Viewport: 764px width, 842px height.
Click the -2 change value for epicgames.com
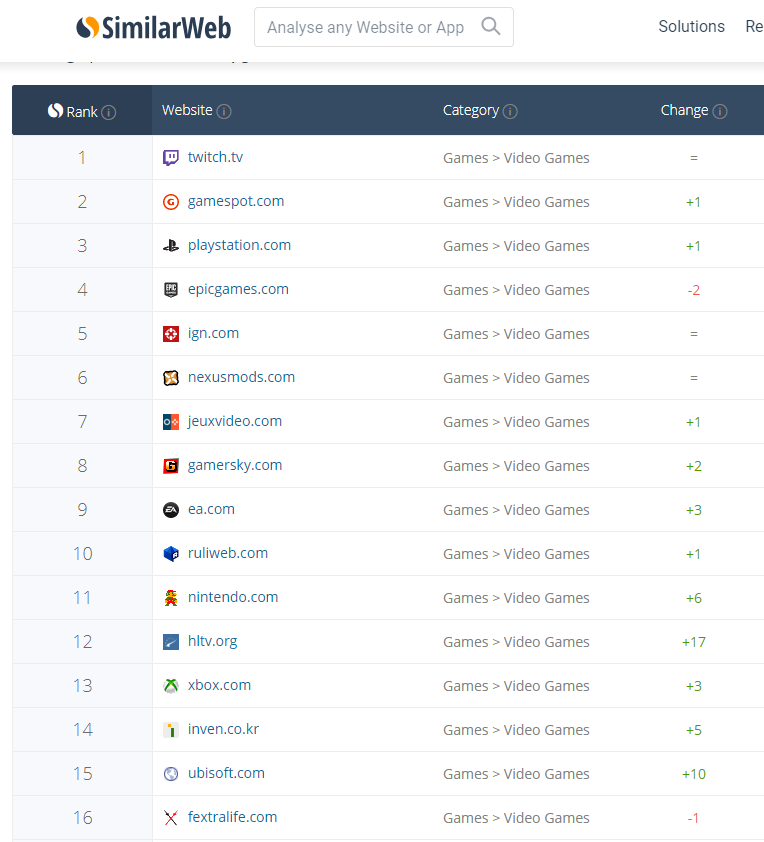[694, 291]
